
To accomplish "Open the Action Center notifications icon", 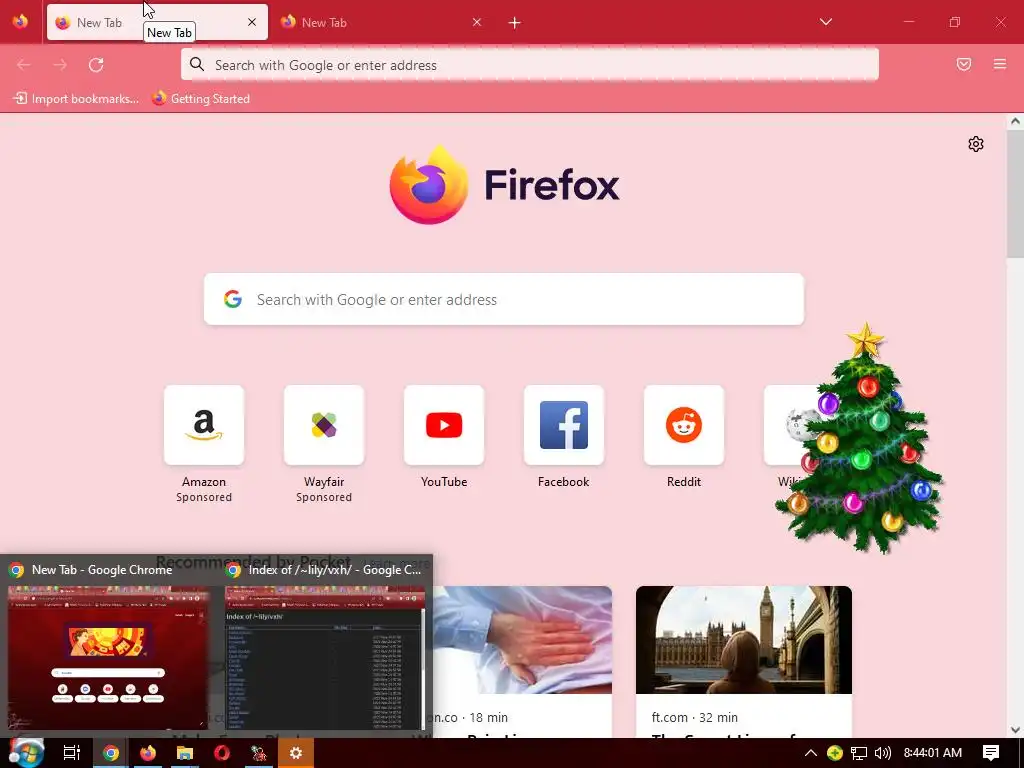I will [991, 753].
